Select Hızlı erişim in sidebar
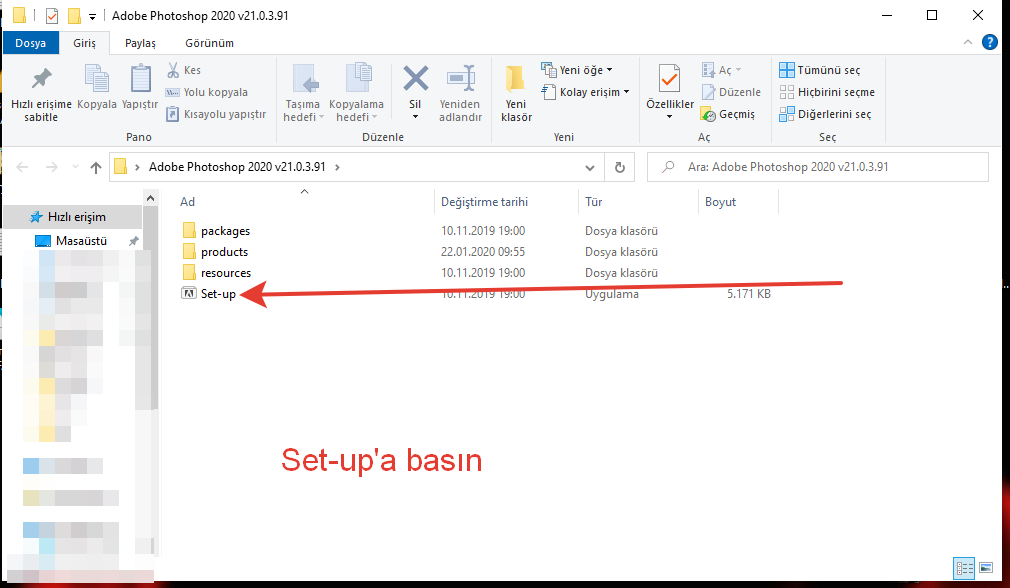 point(72,217)
